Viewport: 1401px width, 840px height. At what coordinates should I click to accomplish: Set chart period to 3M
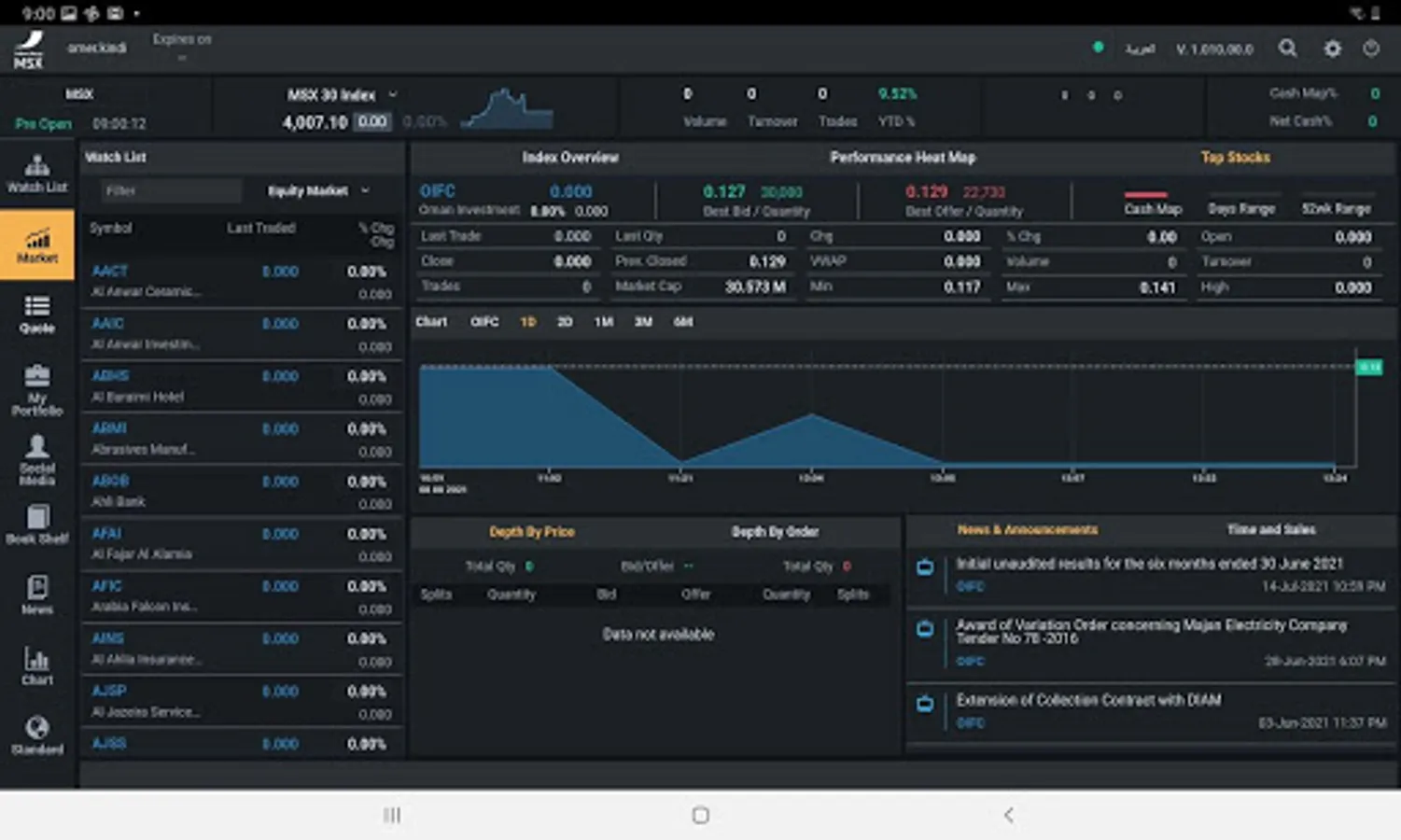[x=643, y=321]
